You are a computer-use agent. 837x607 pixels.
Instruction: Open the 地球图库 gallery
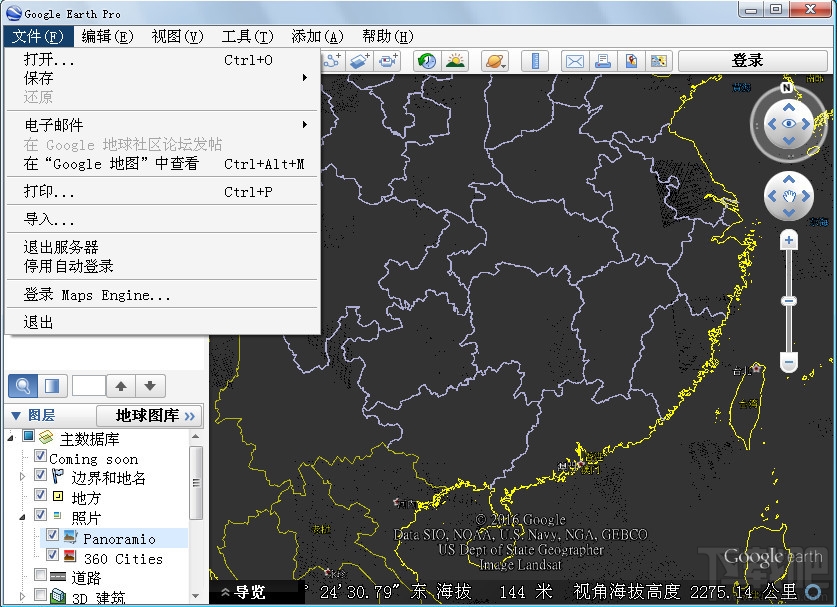coord(147,415)
